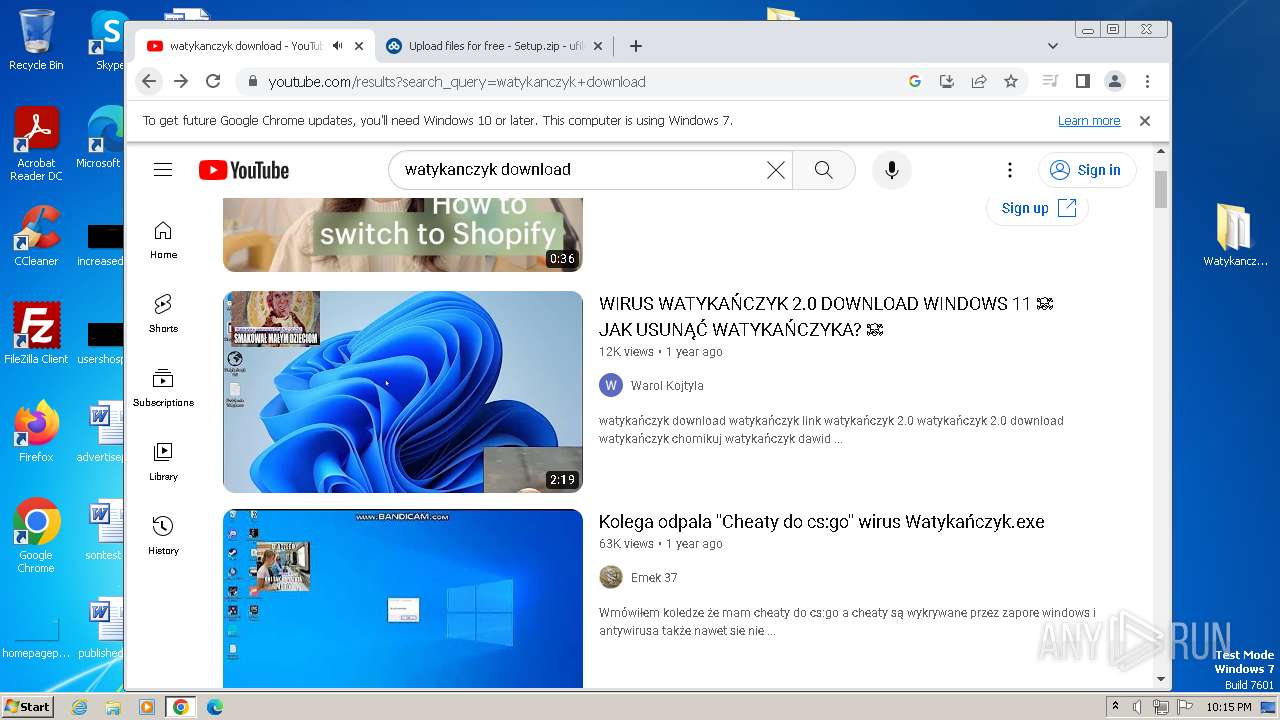Open Windows Explorer folder from taskbar

coord(113,707)
